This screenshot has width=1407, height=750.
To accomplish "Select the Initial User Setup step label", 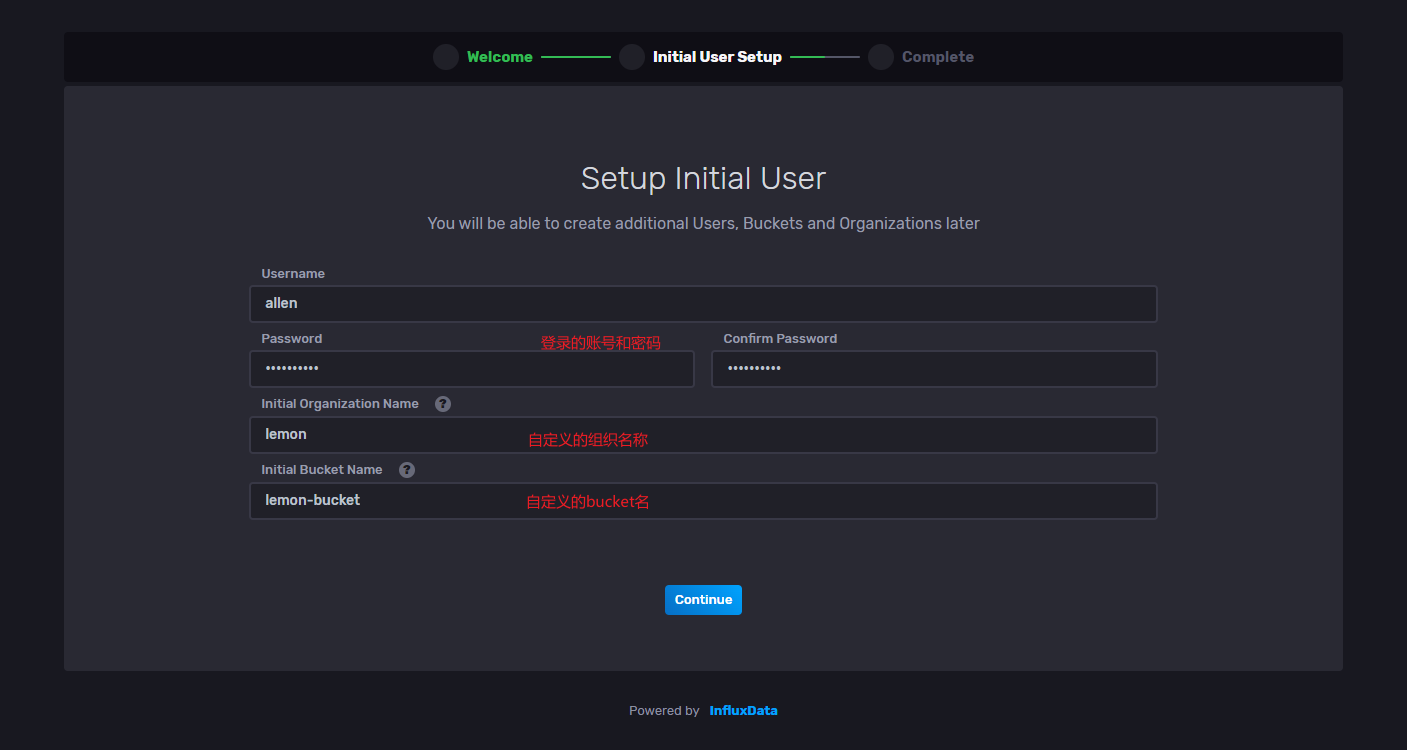I will pyautogui.click(x=717, y=57).
